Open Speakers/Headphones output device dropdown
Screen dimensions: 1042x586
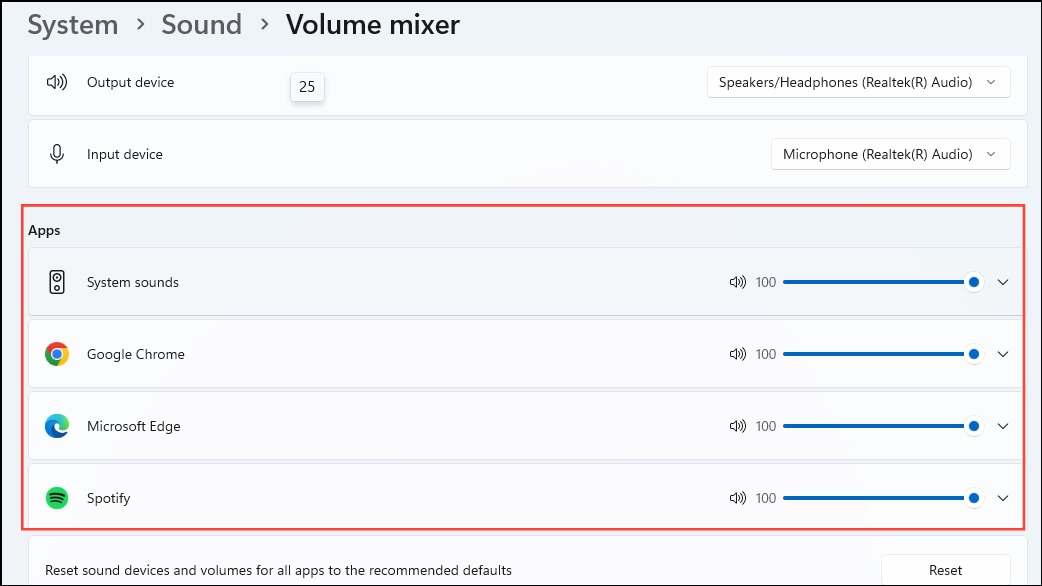pos(859,82)
